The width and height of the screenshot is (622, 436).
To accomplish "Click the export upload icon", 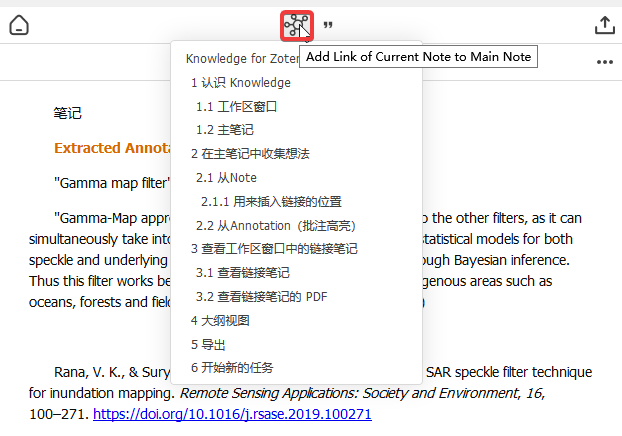I will pyautogui.click(x=604, y=25).
